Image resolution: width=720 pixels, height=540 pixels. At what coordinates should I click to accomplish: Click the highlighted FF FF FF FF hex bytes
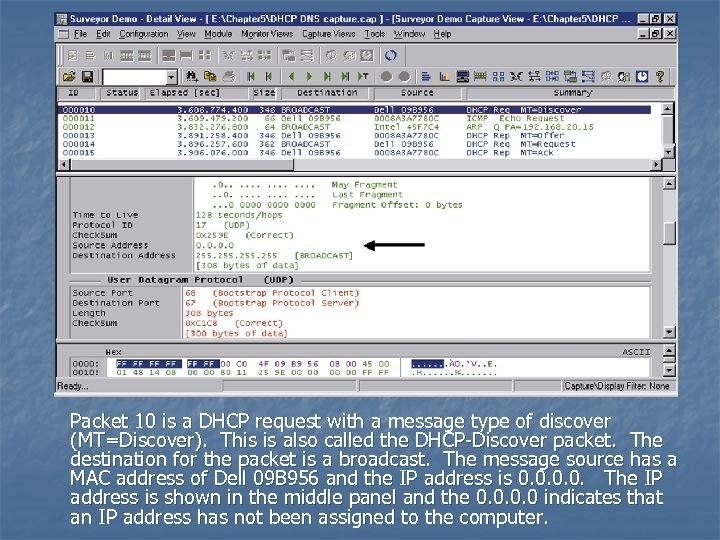pyautogui.click(x=149, y=364)
